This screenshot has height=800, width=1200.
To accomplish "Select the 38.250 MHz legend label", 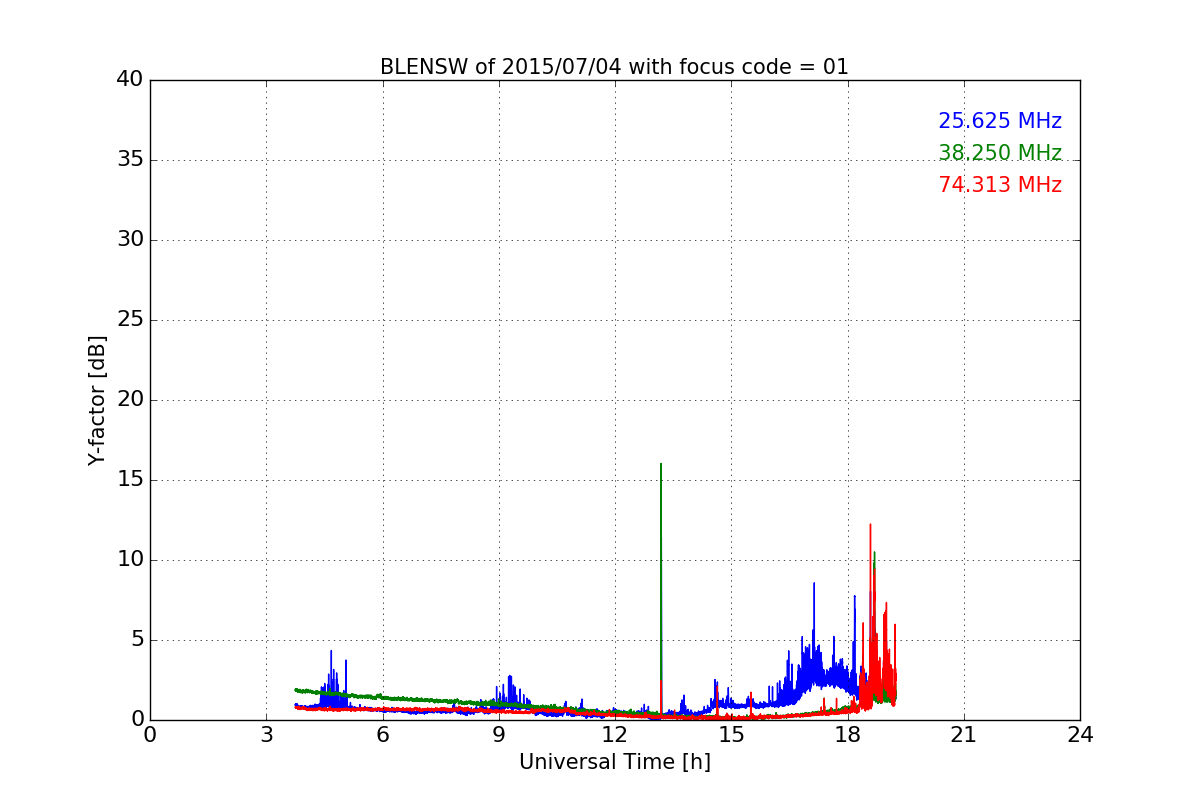I will (1000, 153).
